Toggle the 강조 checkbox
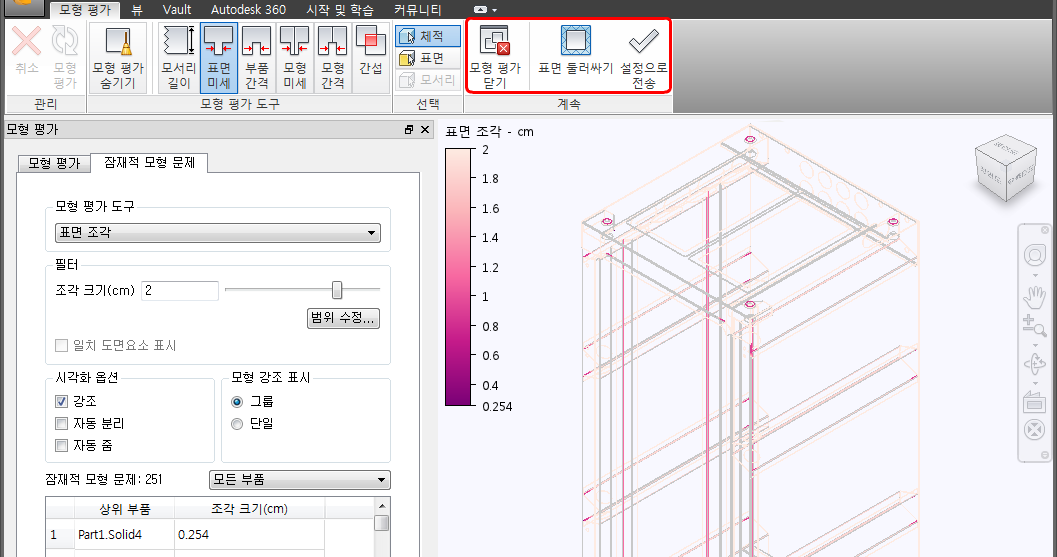 click(x=61, y=401)
